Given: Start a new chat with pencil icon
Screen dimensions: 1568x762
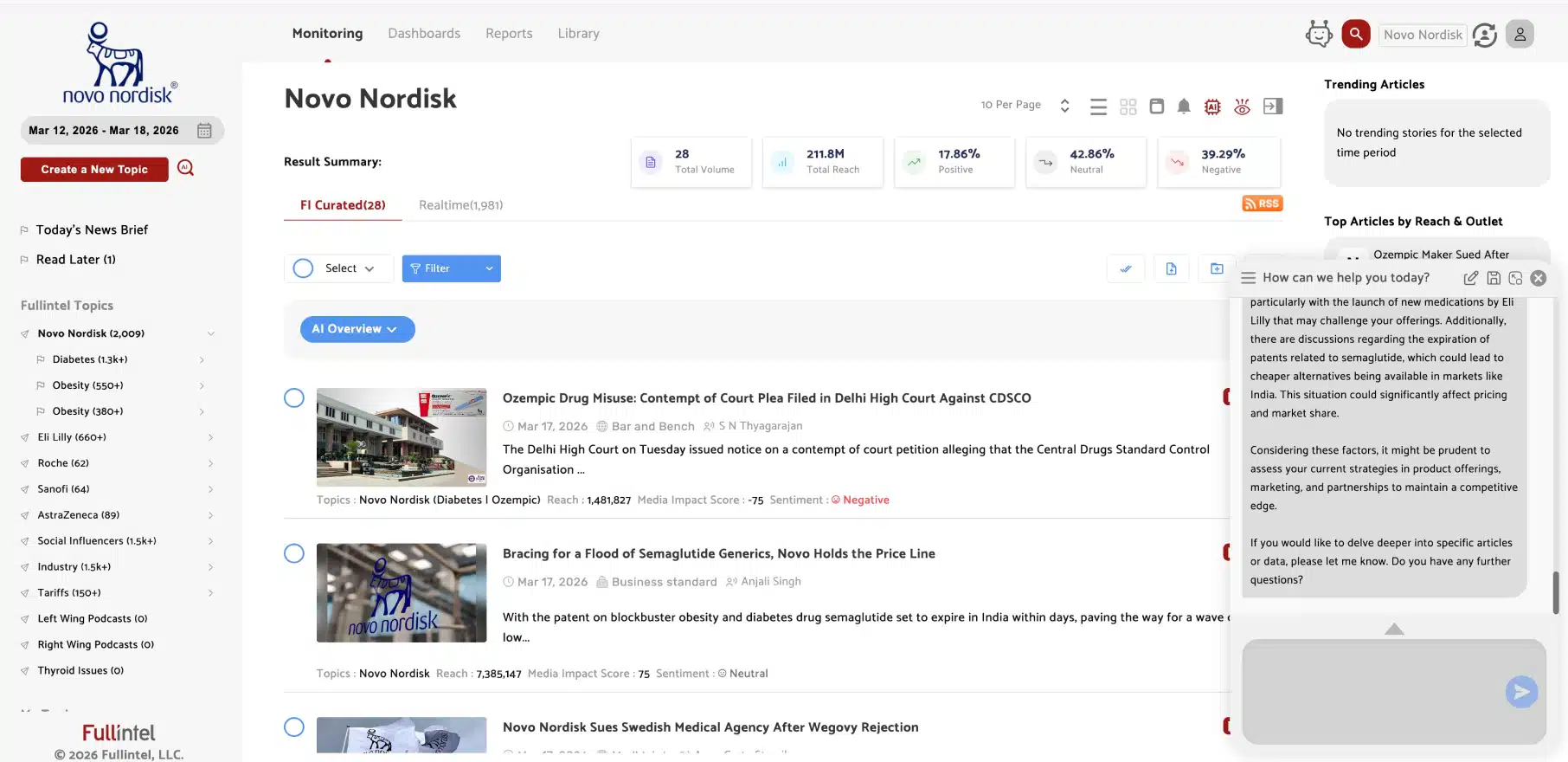Looking at the screenshot, I should click(1470, 278).
